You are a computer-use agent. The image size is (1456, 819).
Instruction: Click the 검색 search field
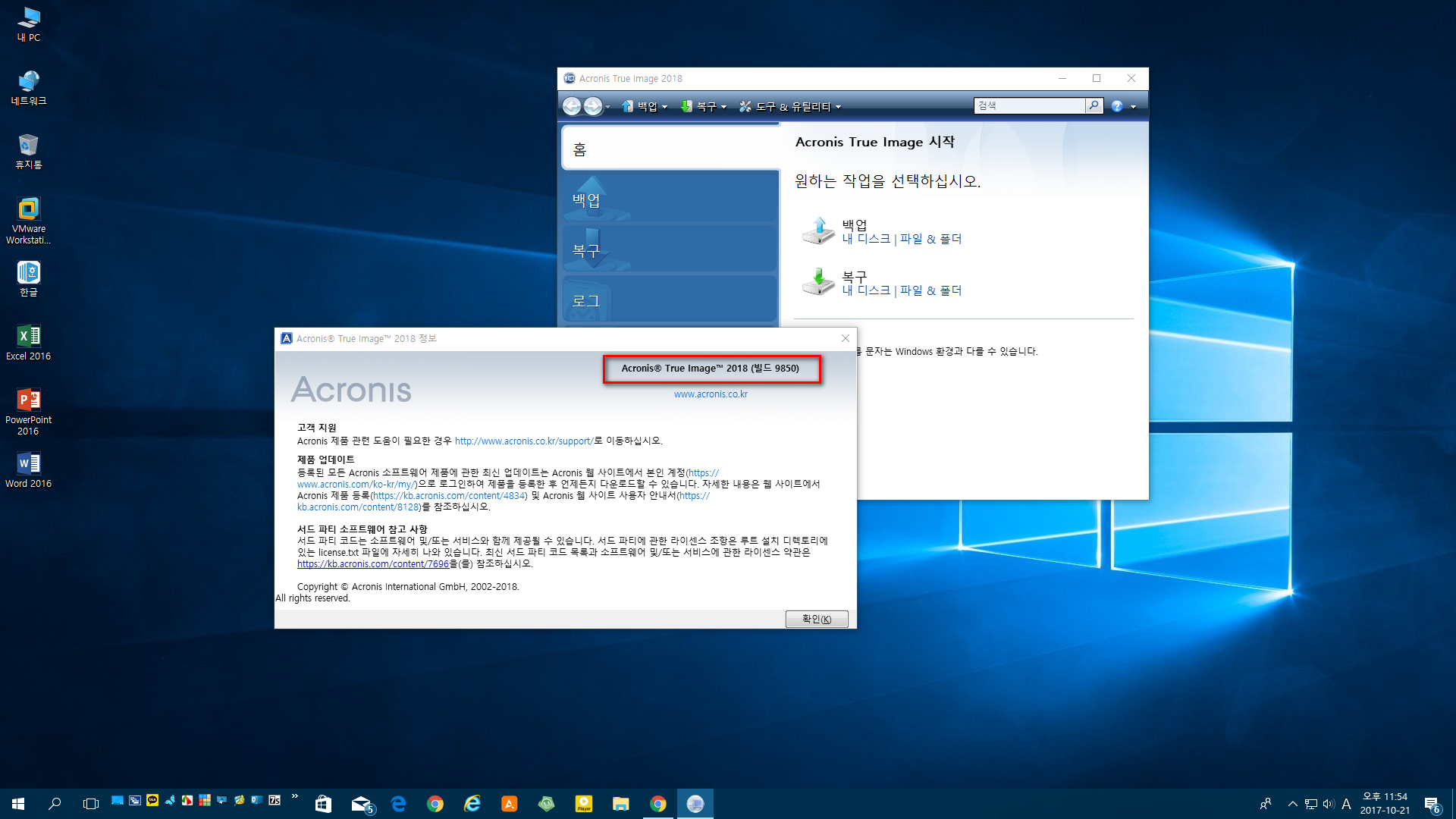point(1030,105)
